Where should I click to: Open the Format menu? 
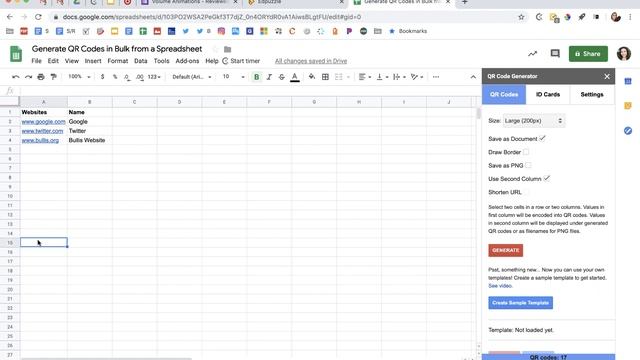118,61
